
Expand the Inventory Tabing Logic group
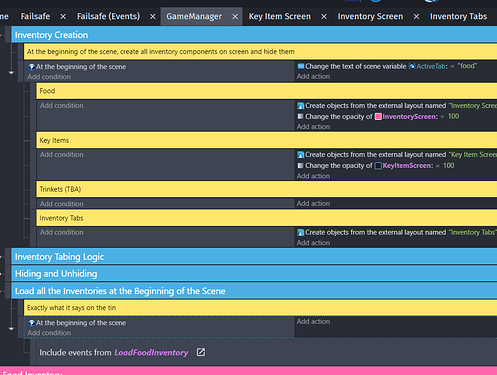[x=2, y=257]
